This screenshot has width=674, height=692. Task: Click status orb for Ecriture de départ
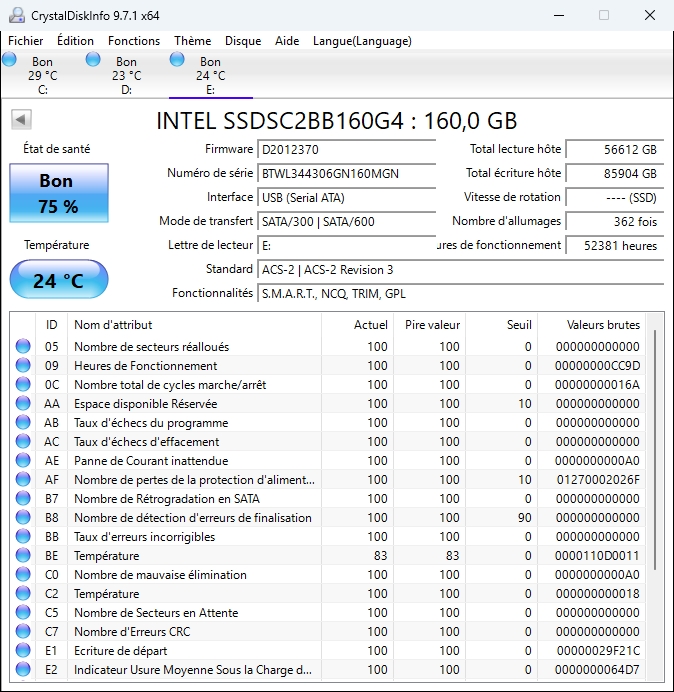click(x=23, y=651)
